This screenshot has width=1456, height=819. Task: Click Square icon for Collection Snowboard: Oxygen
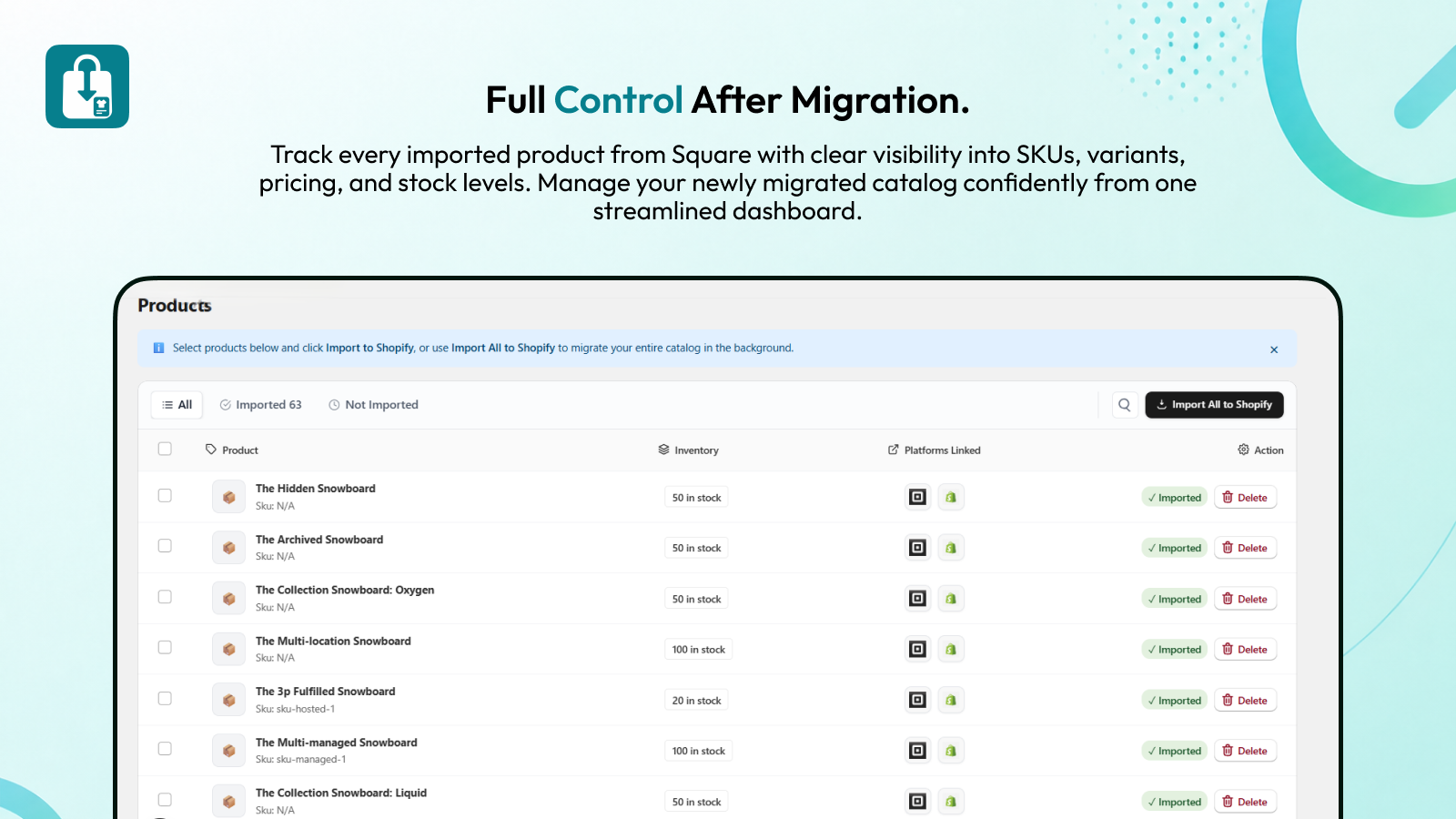[917, 599]
